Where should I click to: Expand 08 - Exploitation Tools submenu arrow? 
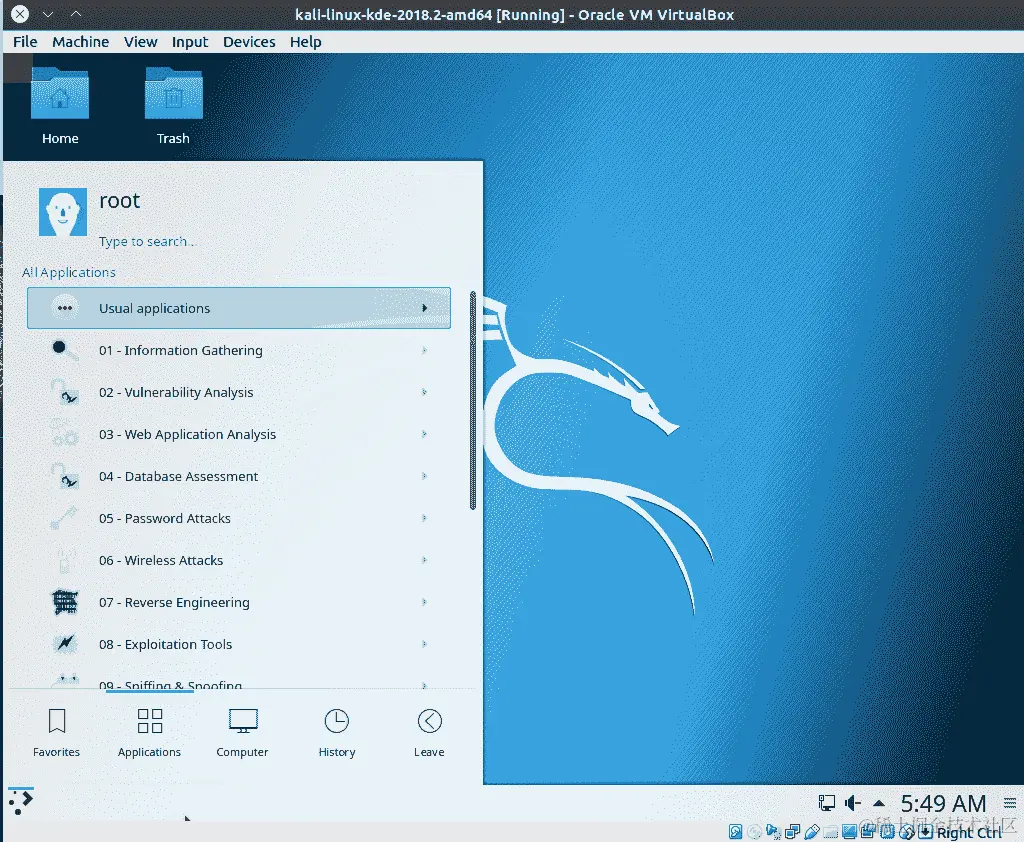tap(424, 644)
